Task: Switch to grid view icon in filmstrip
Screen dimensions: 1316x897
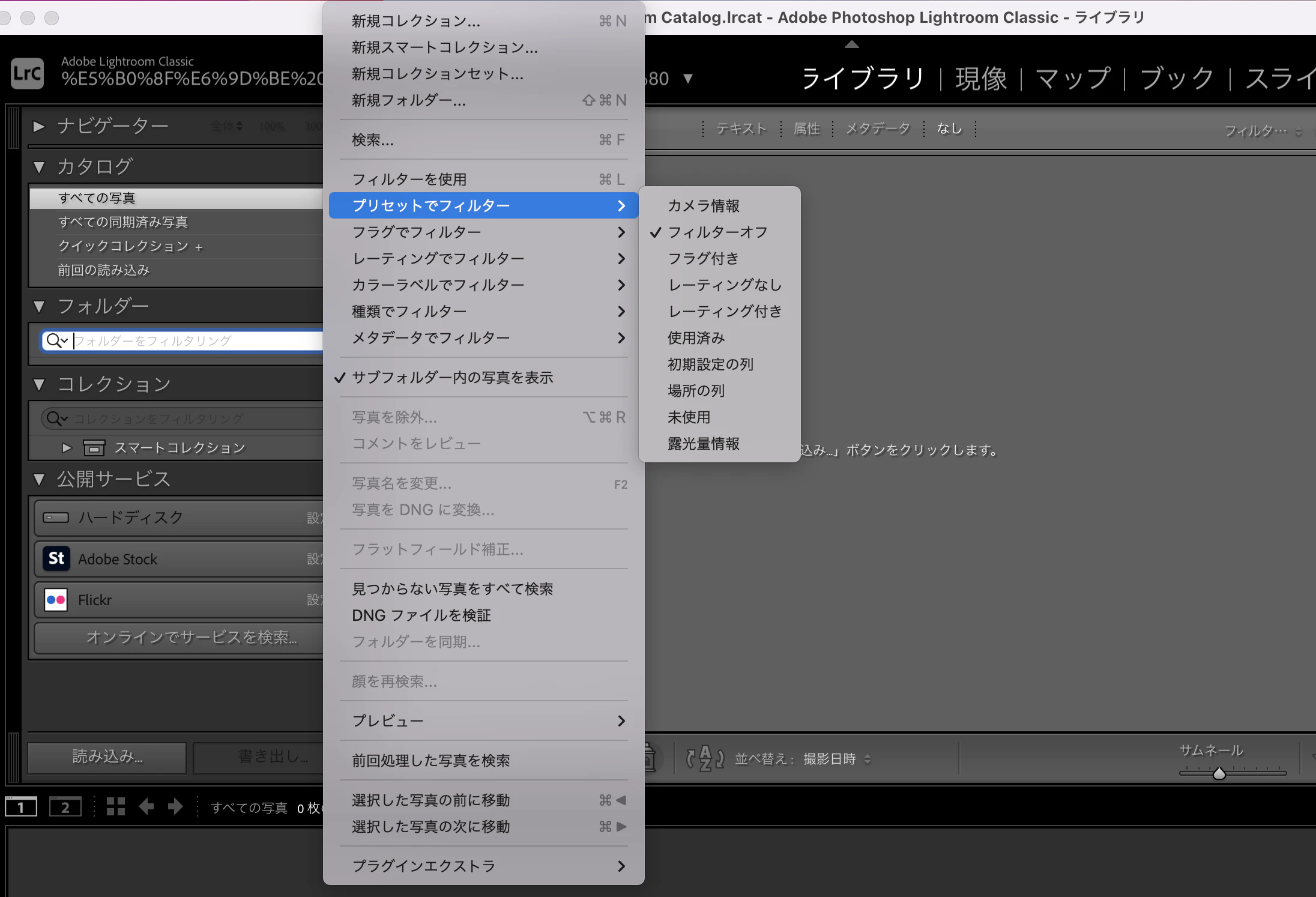Action: tap(115, 806)
